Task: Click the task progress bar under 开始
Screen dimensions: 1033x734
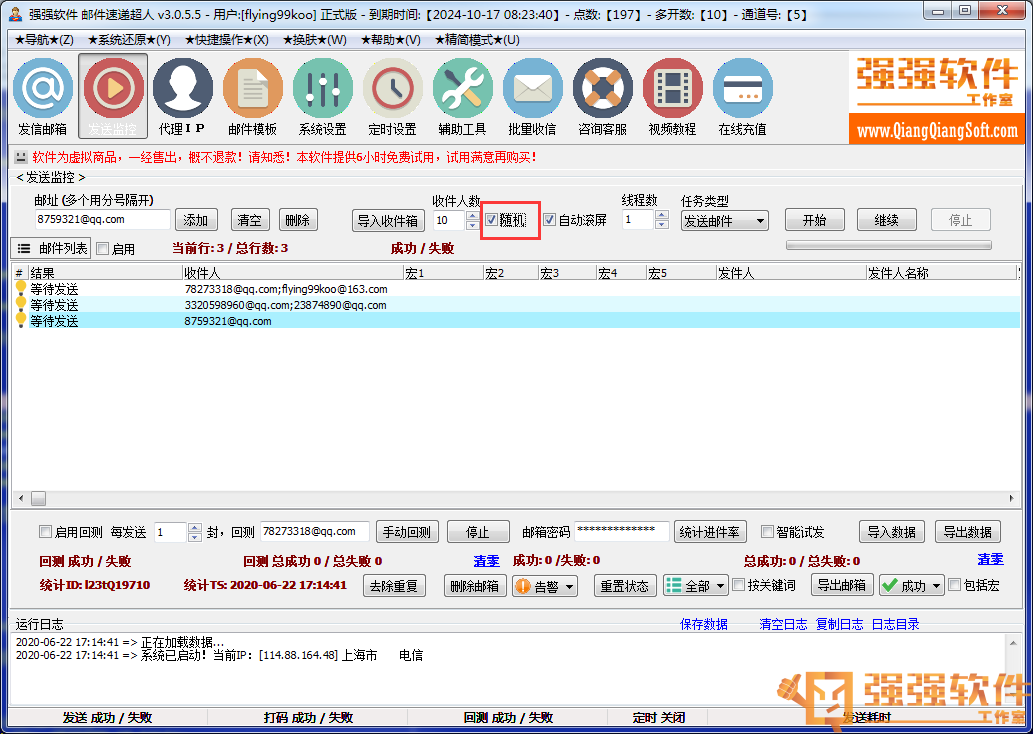Action: click(889, 245)
